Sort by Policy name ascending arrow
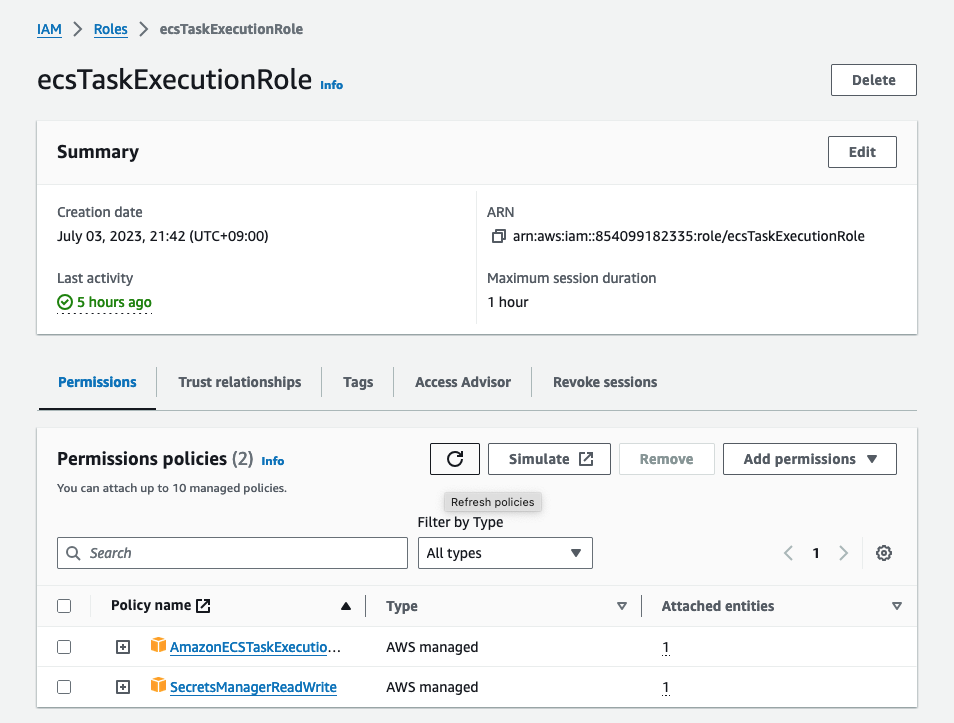This screenshot has height=723, width=954. pos(346,606)
